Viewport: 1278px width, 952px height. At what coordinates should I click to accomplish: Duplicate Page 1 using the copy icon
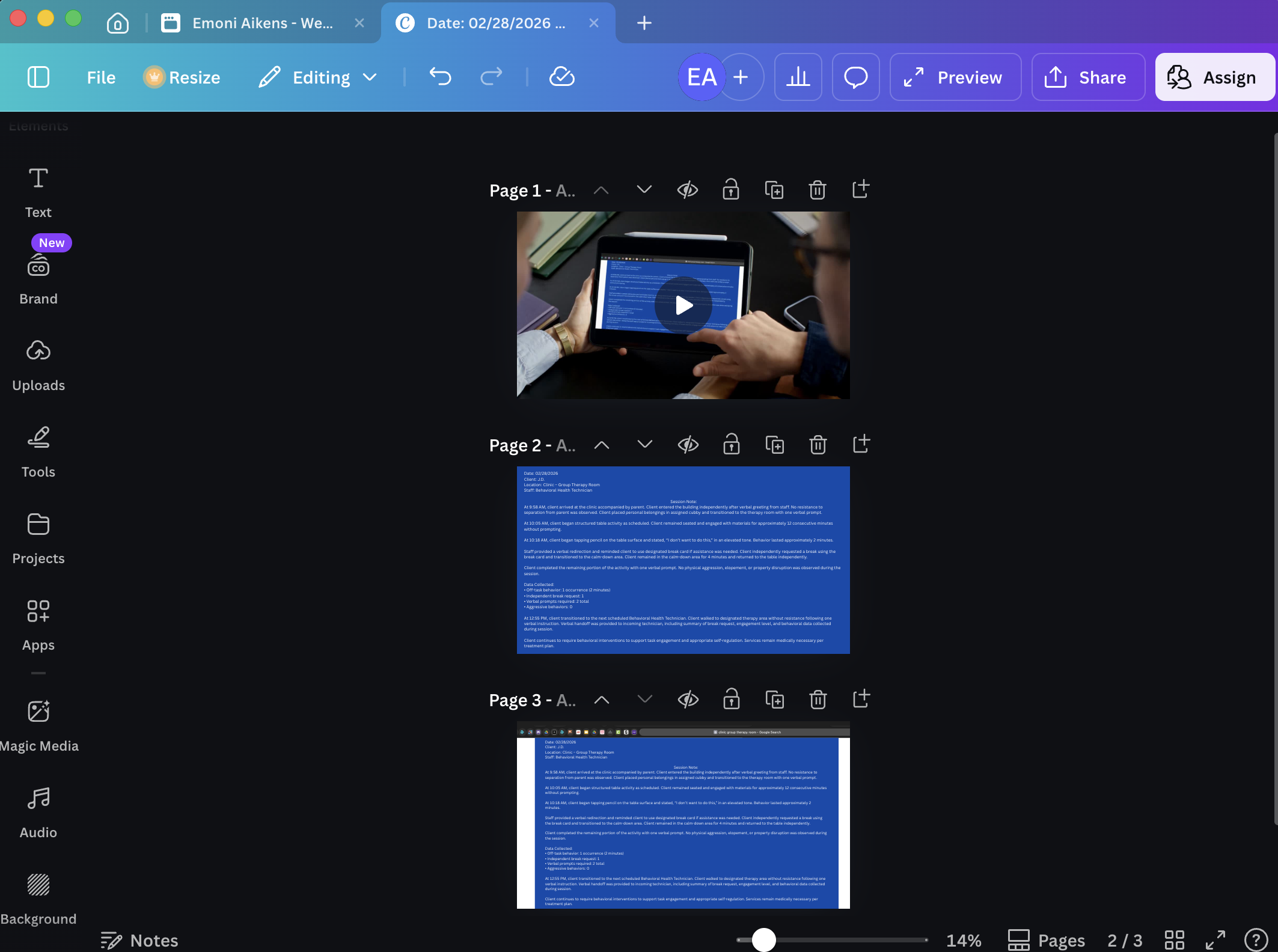[x=774, y=190]
